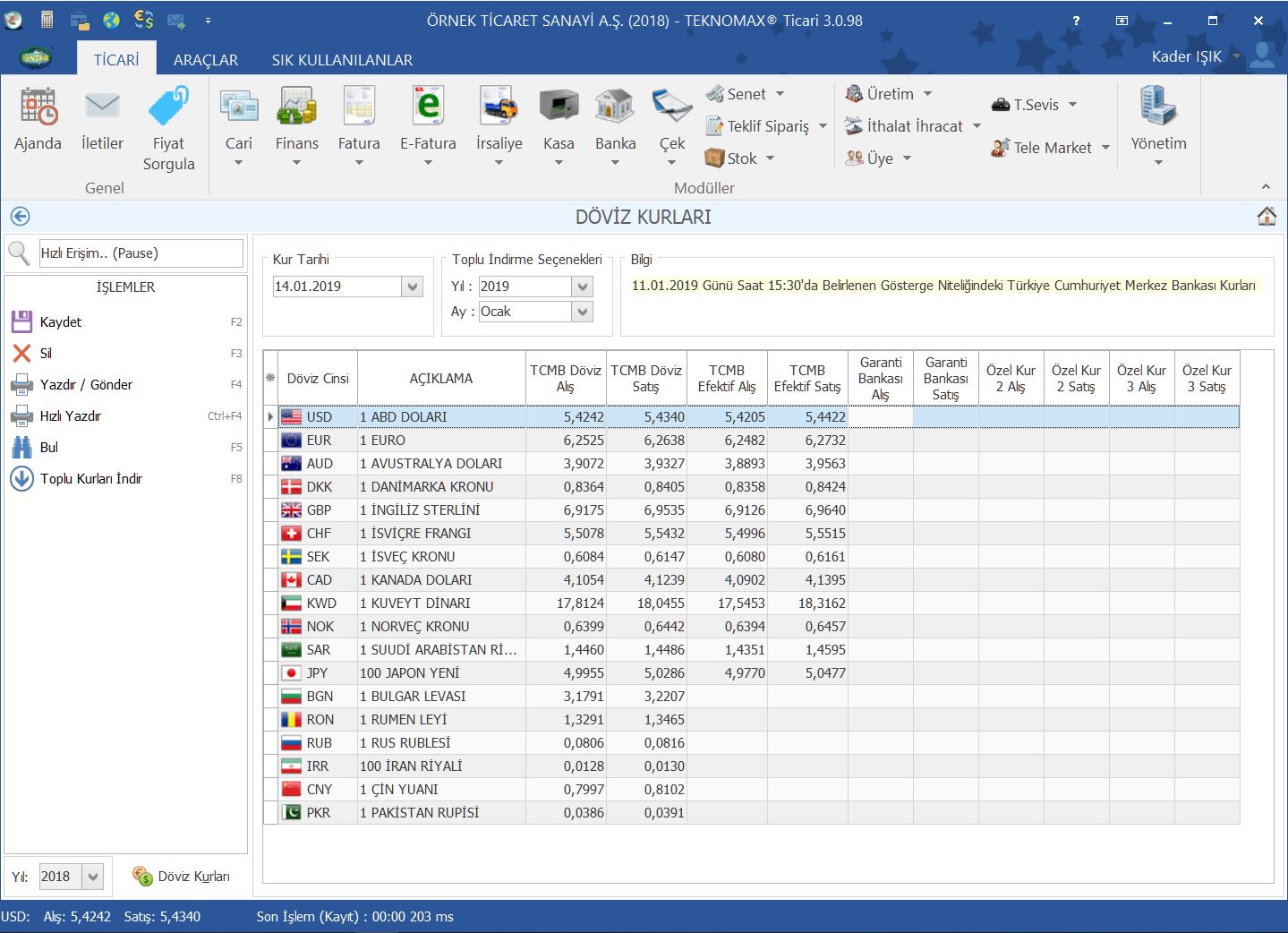1288x933 pixels.
Task: Click the Hızlı Erişim search field
Action: click(x=141, y=253)
